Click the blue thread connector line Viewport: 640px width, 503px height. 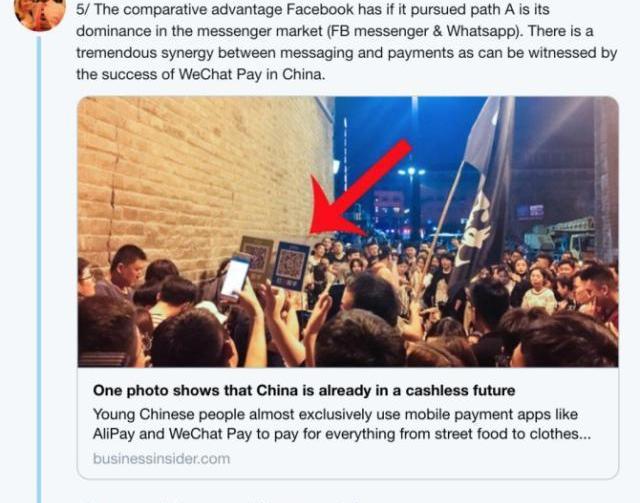click(39, 269)
